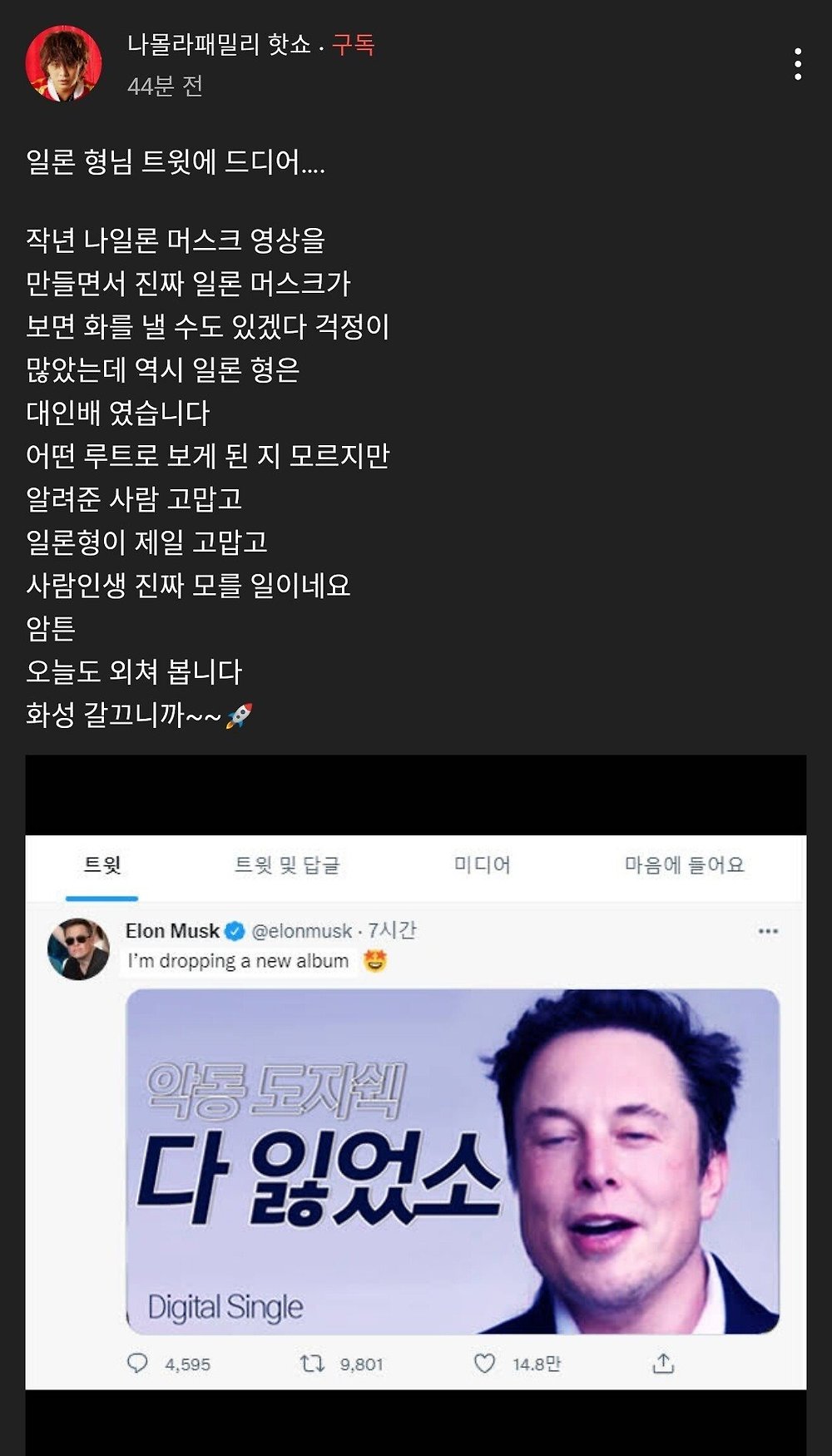Viewport: 832px width, 1456px height.
Task: Open the three-dot post options menu
Action: tap(797, 64)
